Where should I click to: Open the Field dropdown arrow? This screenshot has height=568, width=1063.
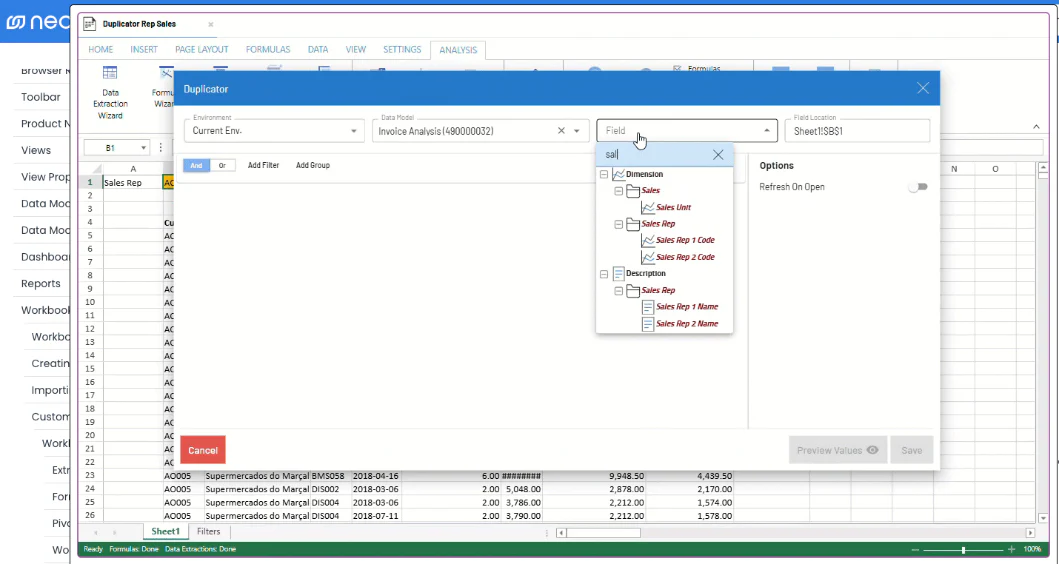(x=767, y=131)
